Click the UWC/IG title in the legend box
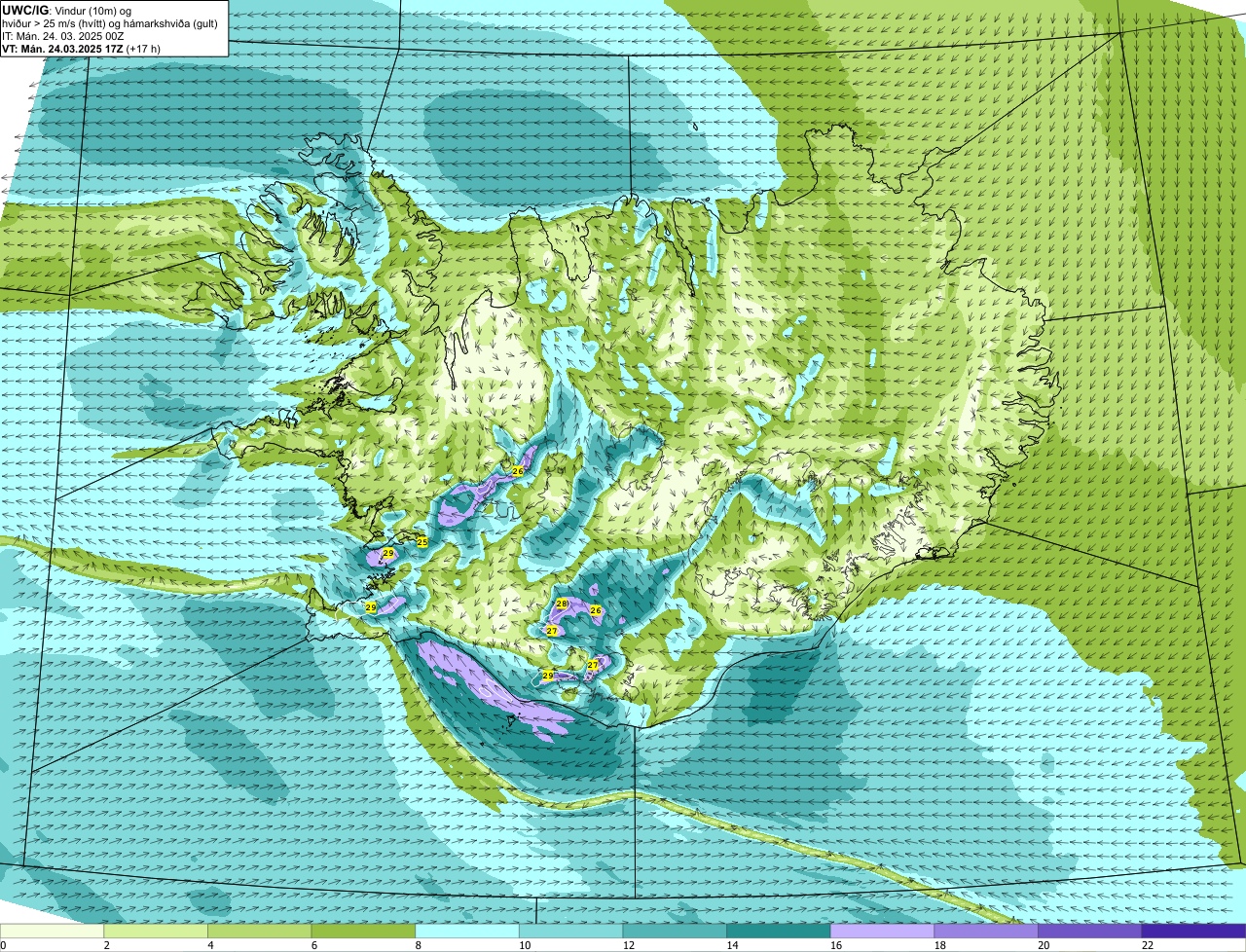1246x952 pixels. pos(24,10)
